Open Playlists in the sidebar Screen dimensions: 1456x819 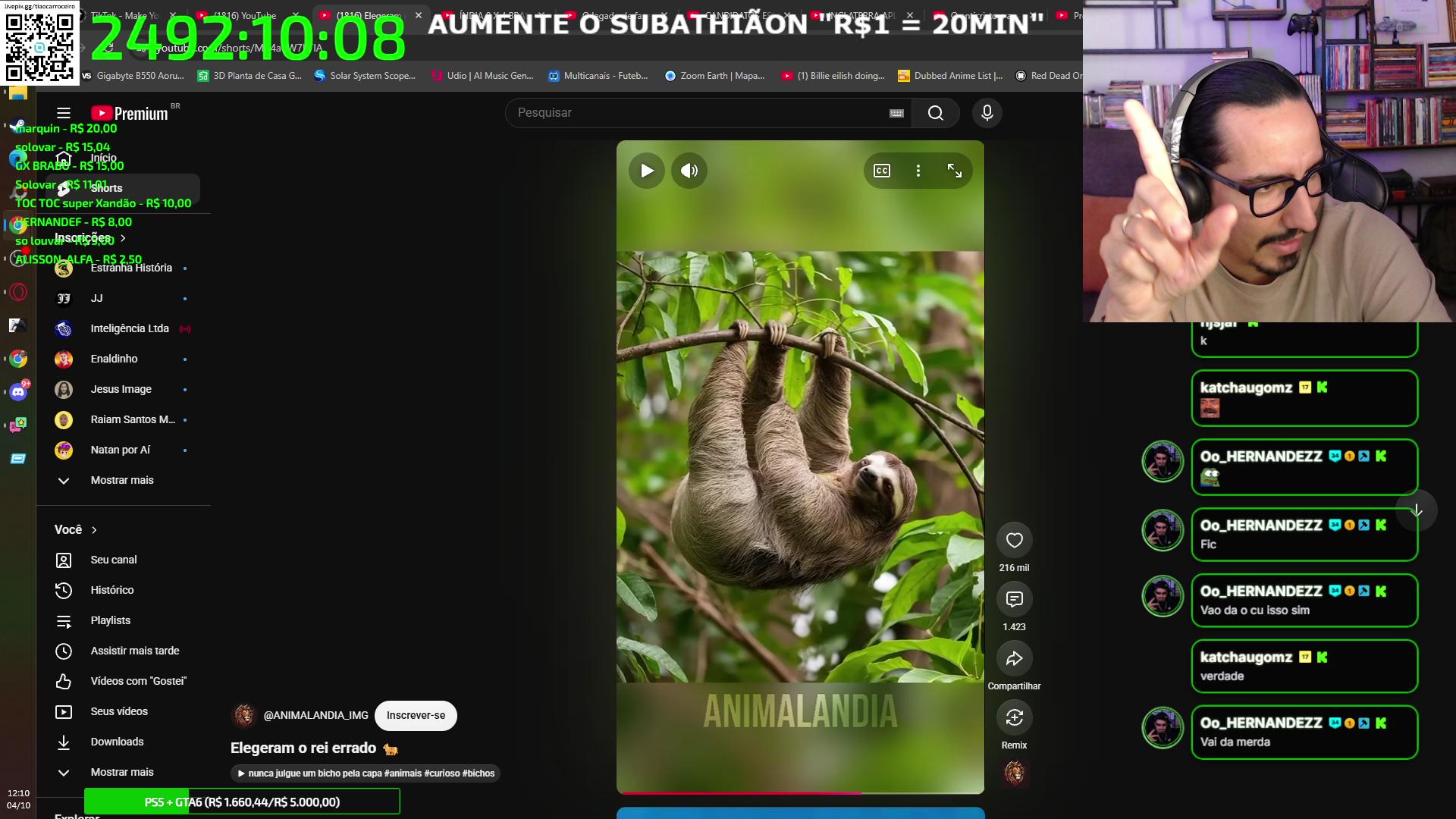click(121, 620)
